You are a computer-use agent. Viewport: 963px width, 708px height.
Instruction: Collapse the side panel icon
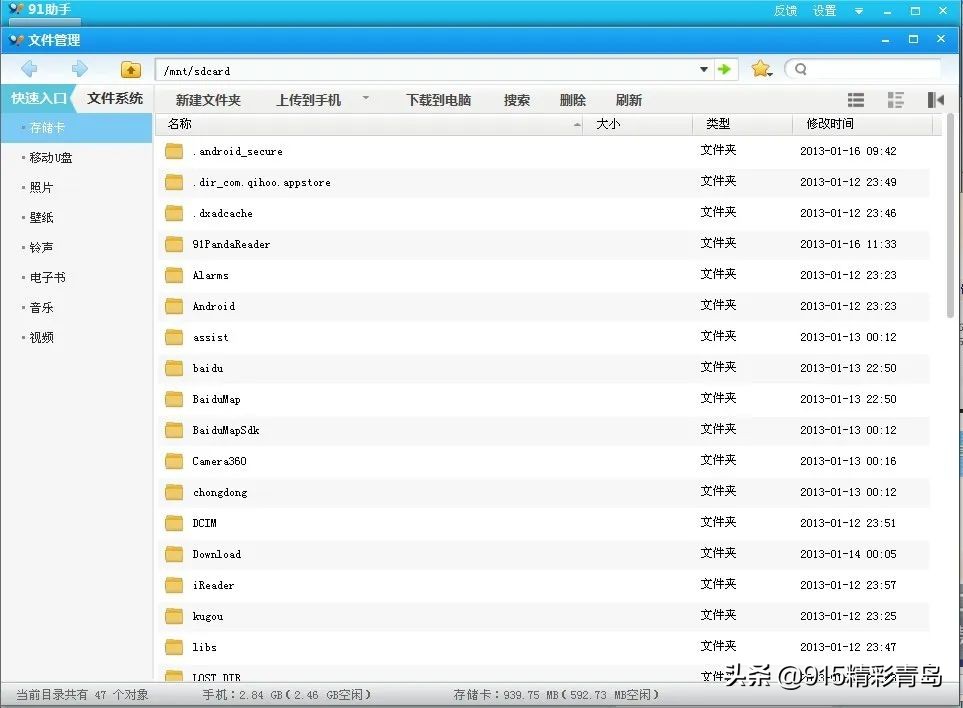[x=935, y=100]
